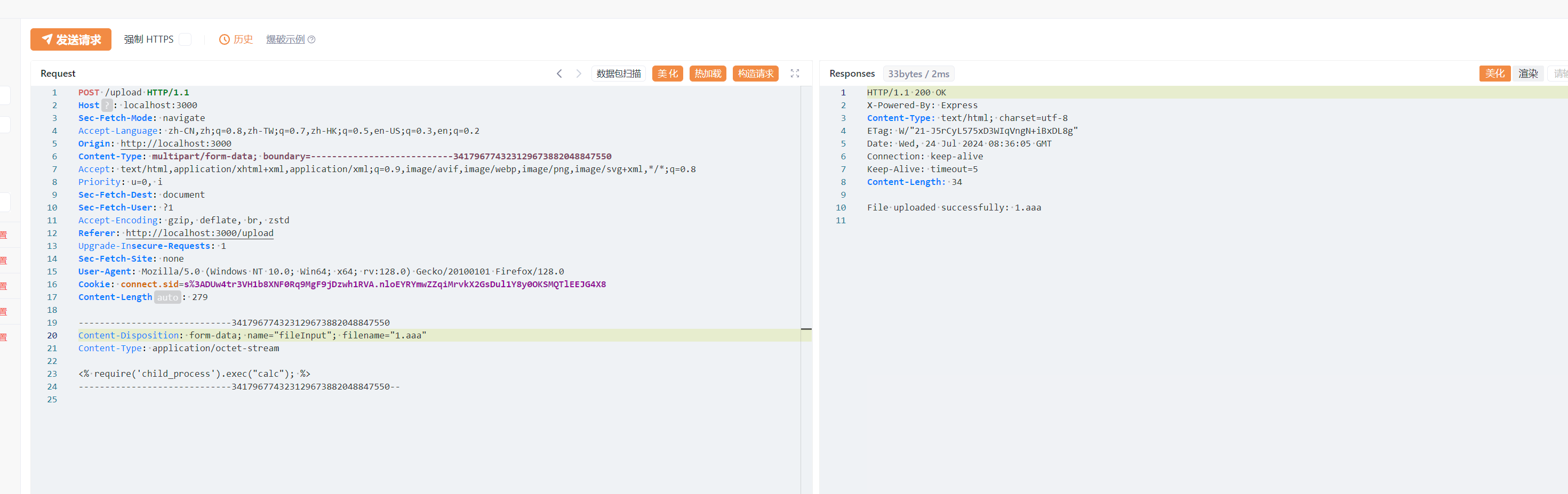The height and width of the screenshot is (494, 1568).
Task: Open the http://localhost:3000 Origin link
Action: point(176,143)
